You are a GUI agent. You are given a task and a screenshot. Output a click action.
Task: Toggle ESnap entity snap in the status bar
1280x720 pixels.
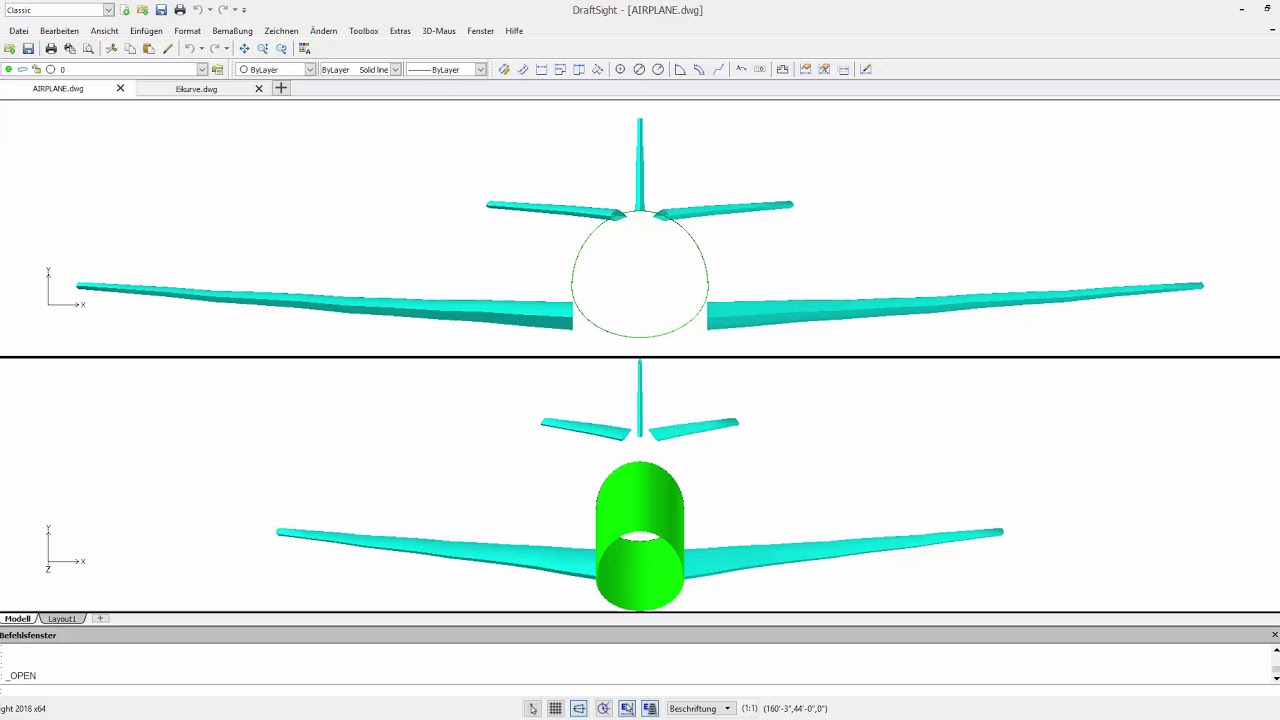click(627, 708)
